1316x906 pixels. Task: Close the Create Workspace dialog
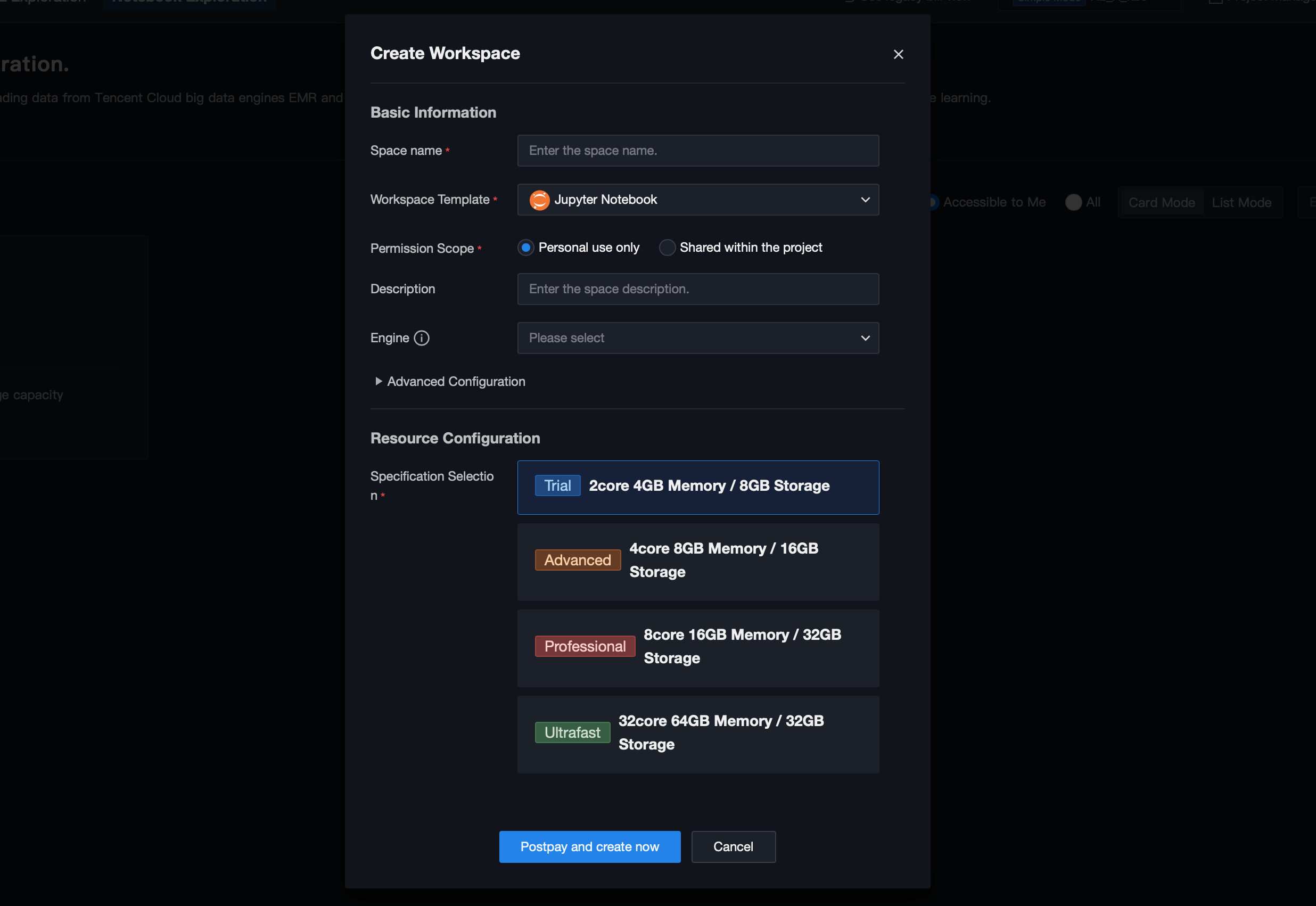(x=898, y=54)
